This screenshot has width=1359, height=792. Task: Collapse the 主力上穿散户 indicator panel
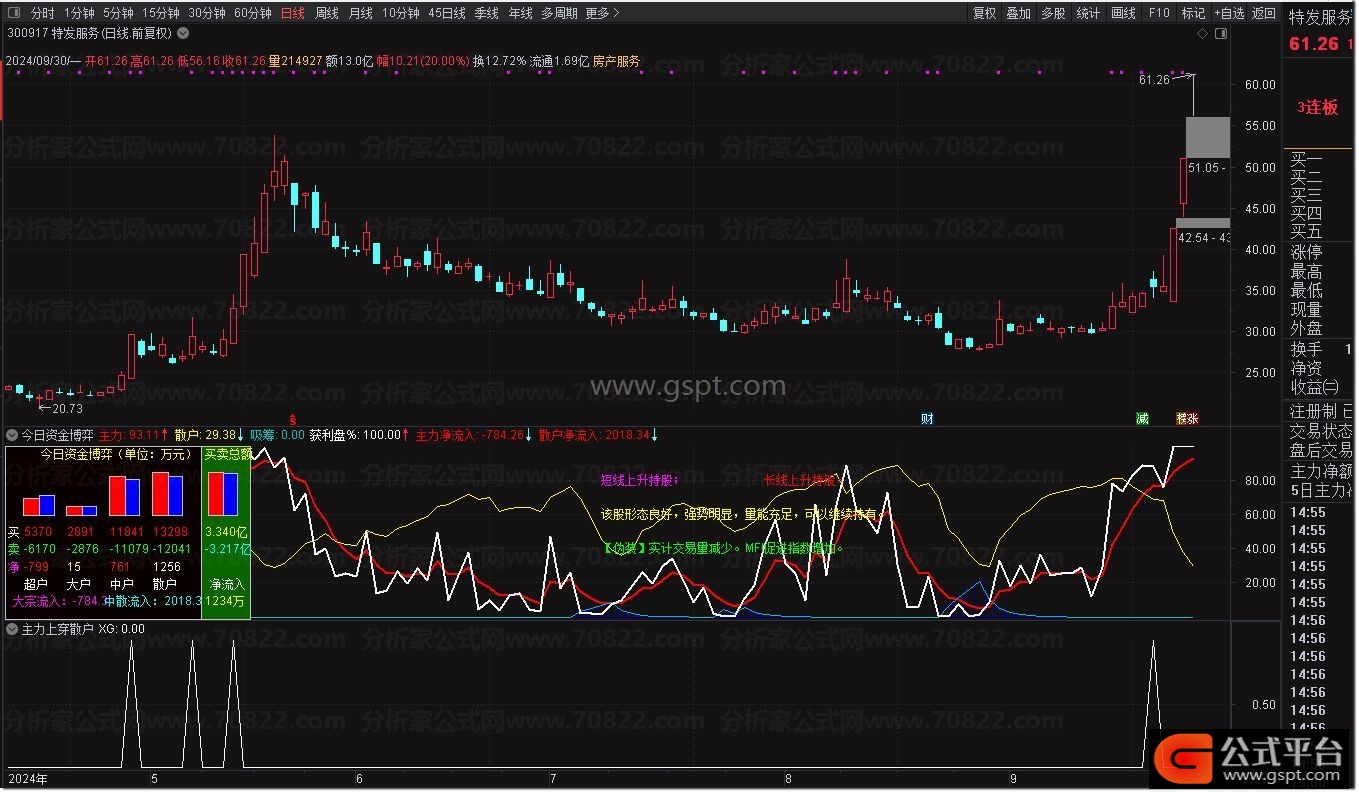coord(13,629)
